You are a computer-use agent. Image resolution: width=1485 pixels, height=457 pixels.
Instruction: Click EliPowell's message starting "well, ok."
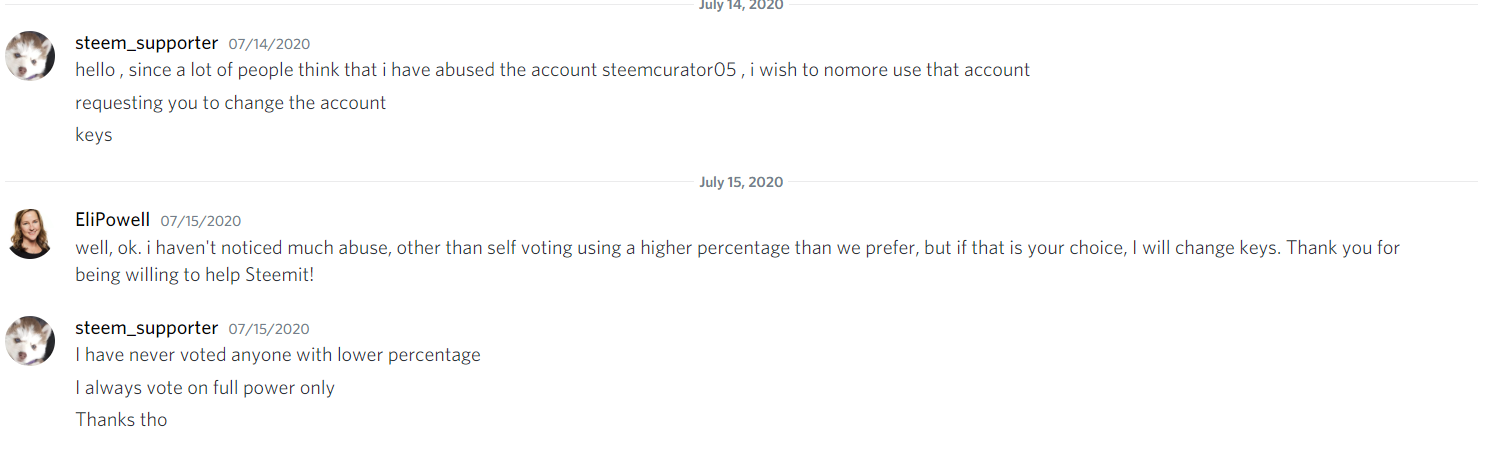click(x=737, y=248)
